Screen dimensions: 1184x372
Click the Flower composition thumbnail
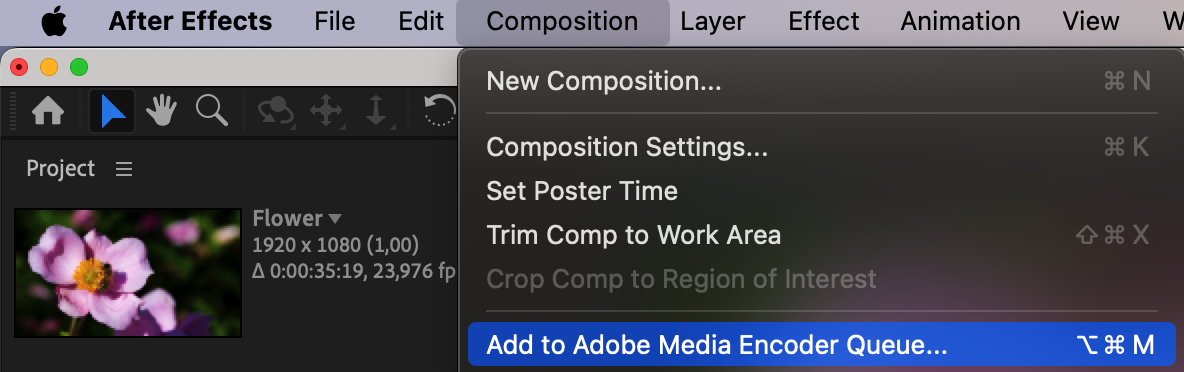pyautogui.click(x=128, y=273)
